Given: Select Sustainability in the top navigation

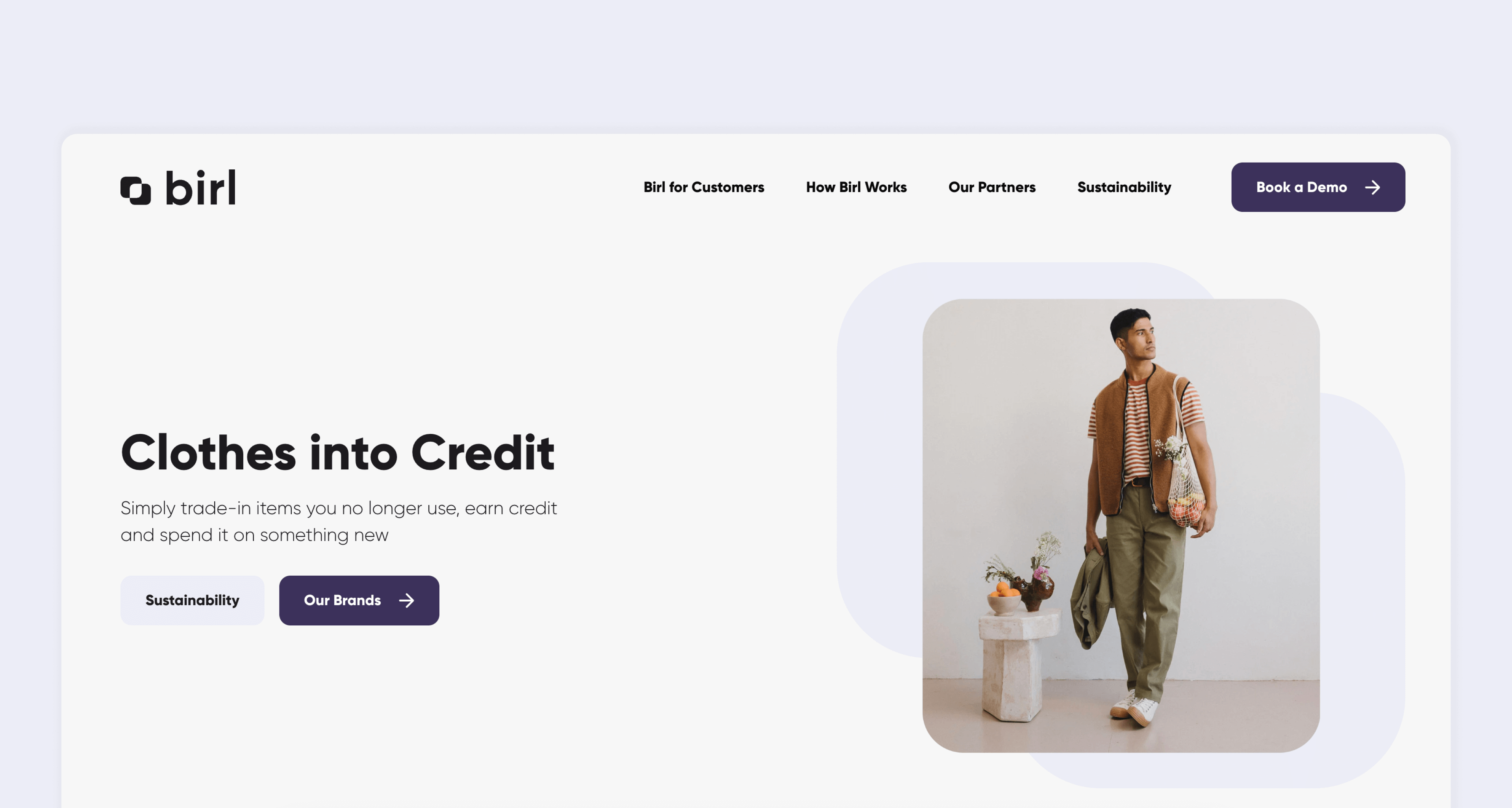Looking at the screenshot, I should coord(1124,187).
